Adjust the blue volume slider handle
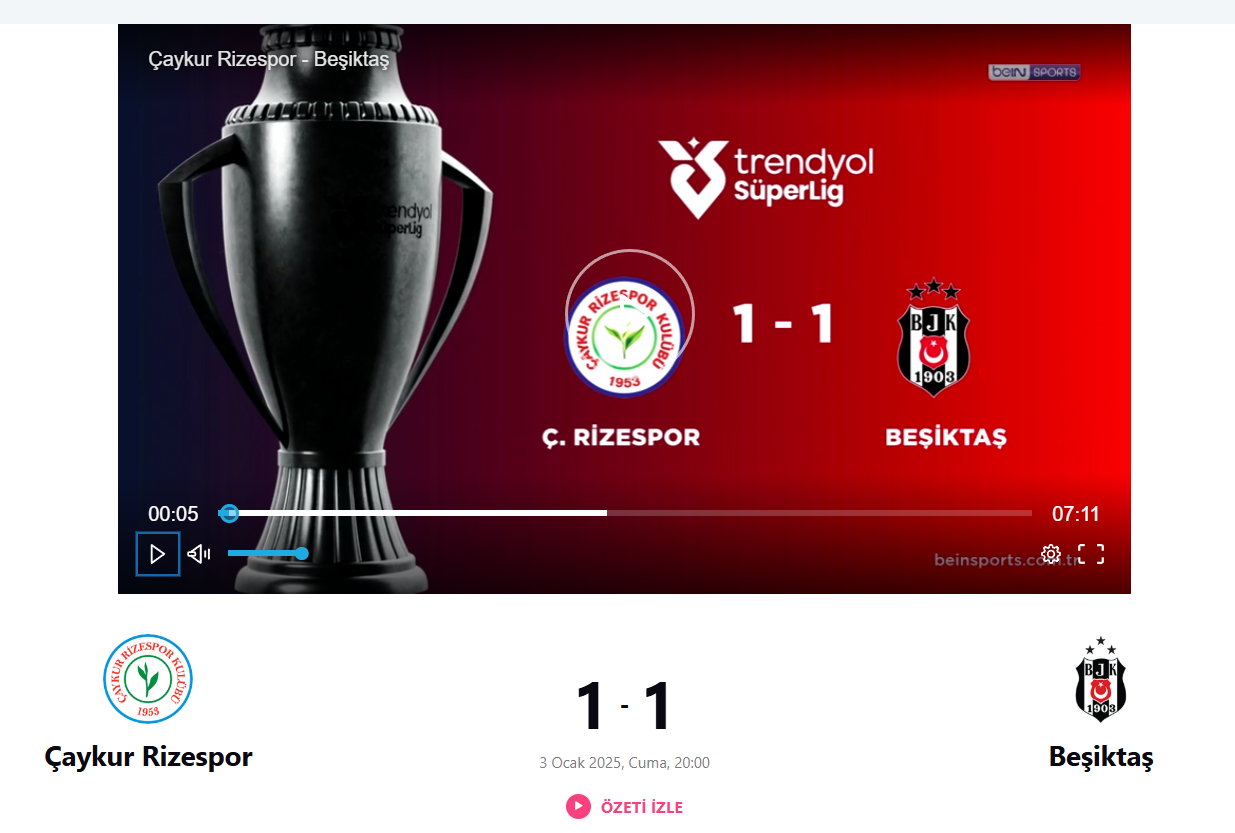1235x833 pixels. (301, 553)
